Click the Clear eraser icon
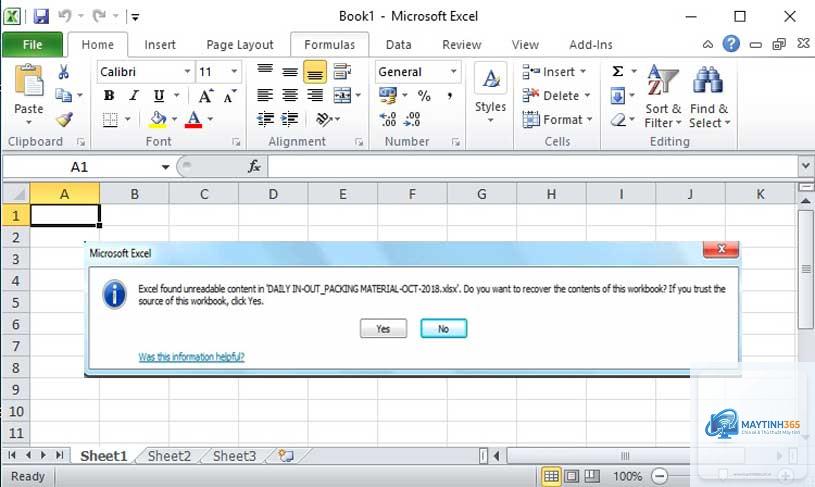 [617, 120]
